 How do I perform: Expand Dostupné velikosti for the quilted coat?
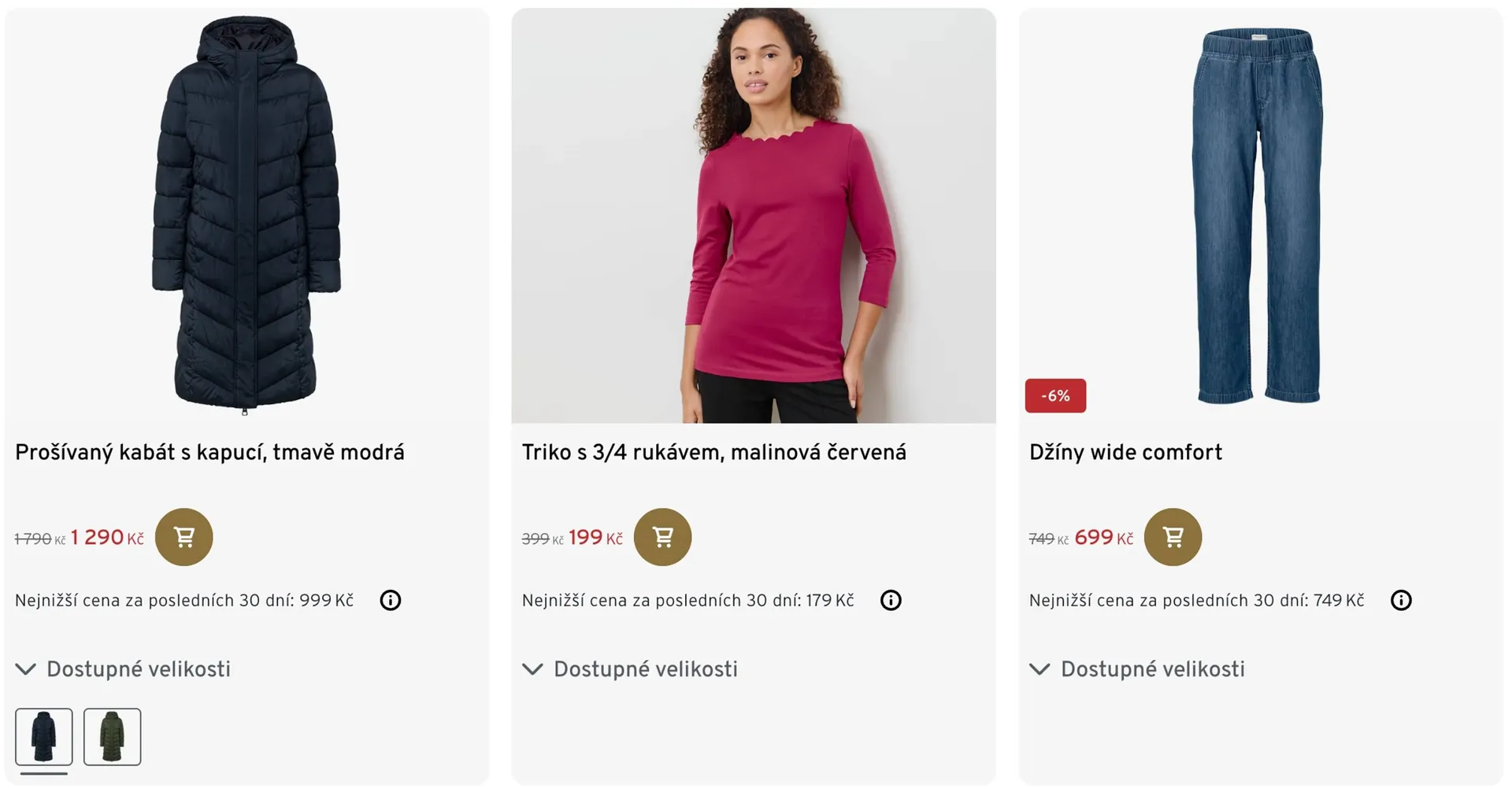pyautogui.click(x=124, y=669)
